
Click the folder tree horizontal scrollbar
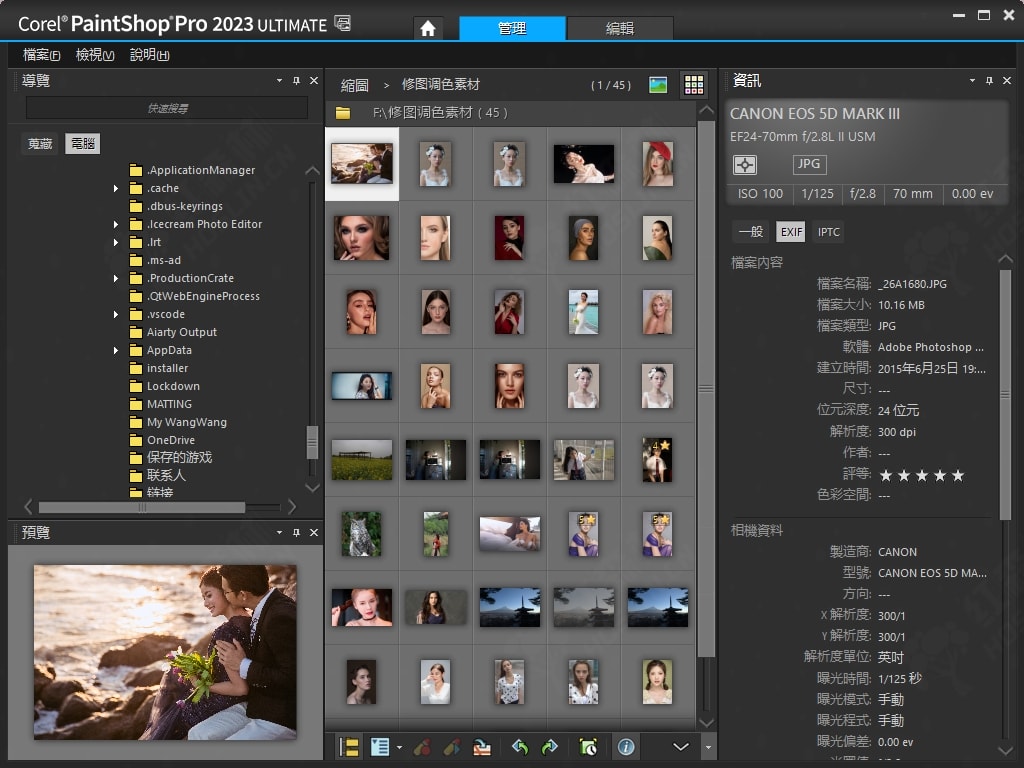140,508
